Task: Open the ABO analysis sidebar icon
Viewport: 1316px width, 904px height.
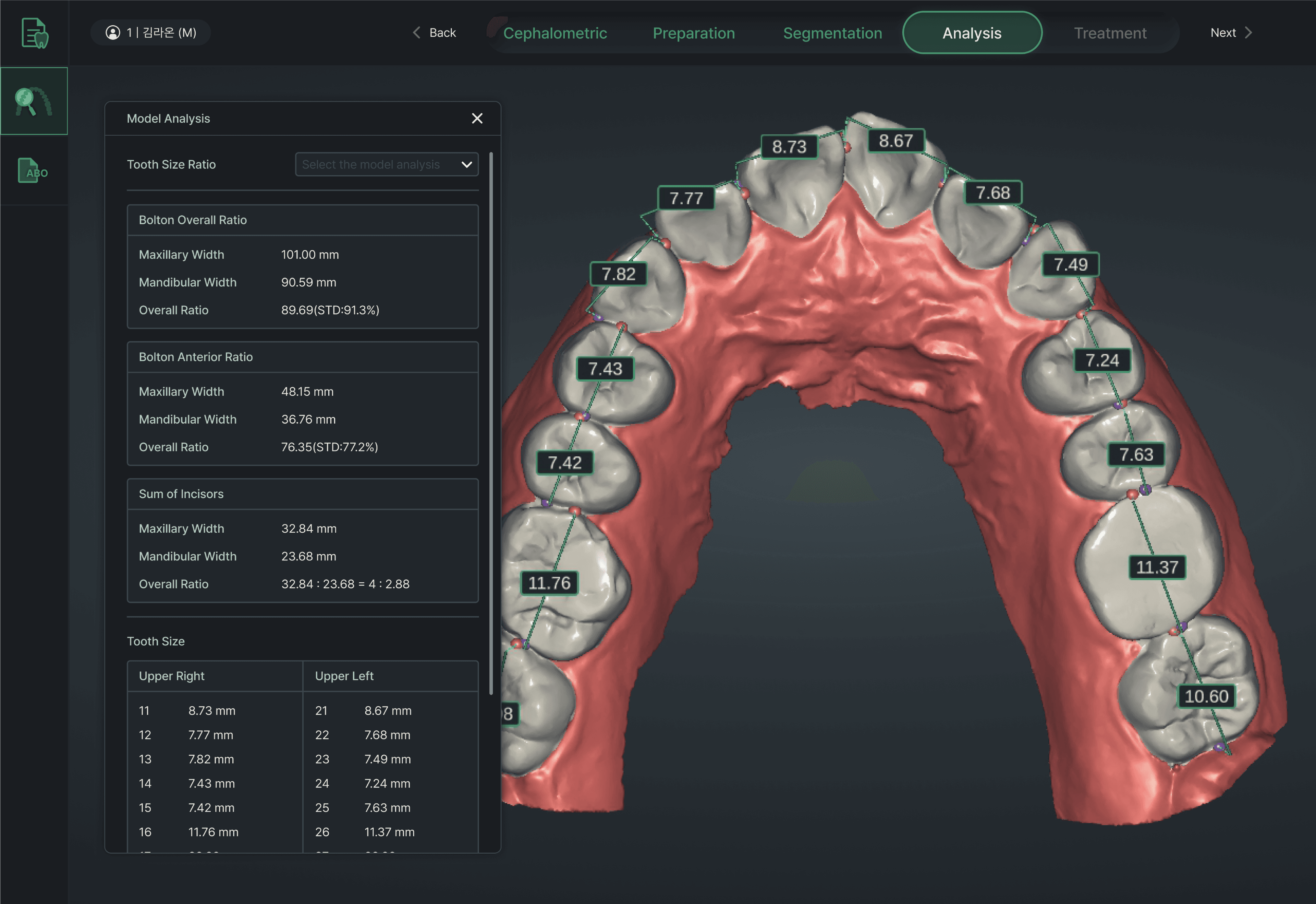Action: [34, 171]
